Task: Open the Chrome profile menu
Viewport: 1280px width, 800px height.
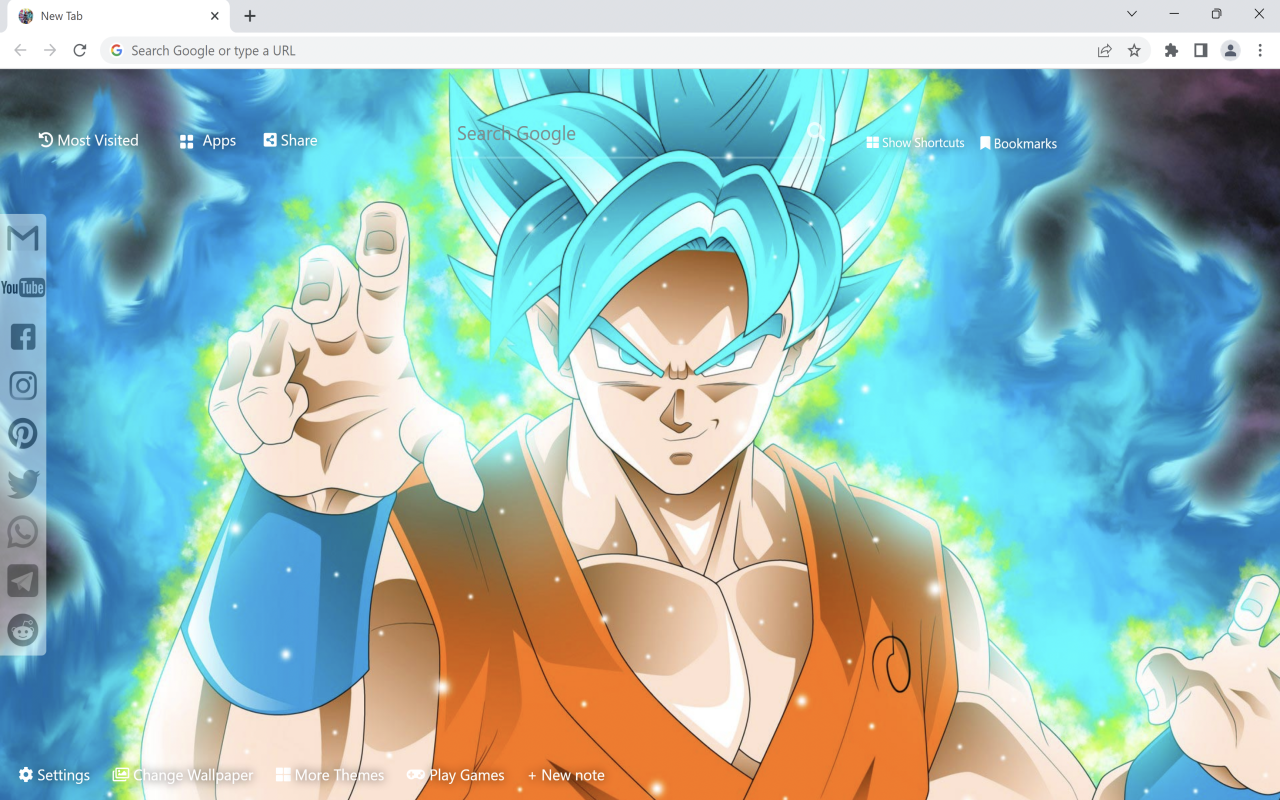Action: (1230, 50)
